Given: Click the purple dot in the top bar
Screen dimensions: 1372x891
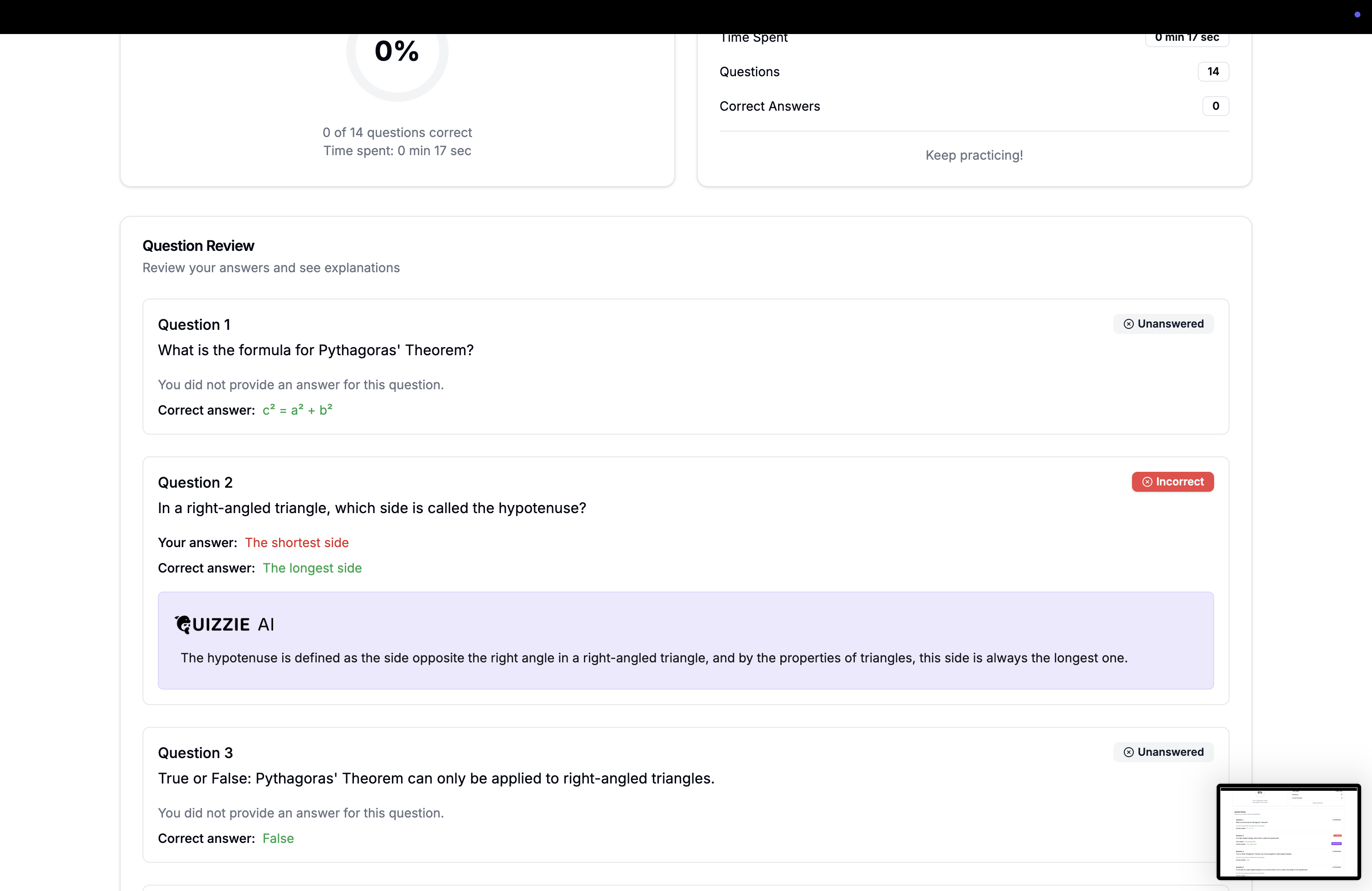Looking at the screenshot, I should click(x=1357, y=15).
